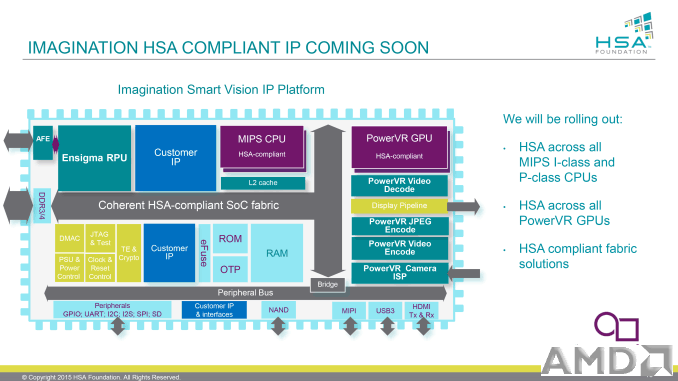Viewport: 678px width, 381px height.
Task: Click the L2 cache block
Action: click(x=263, y=183)
